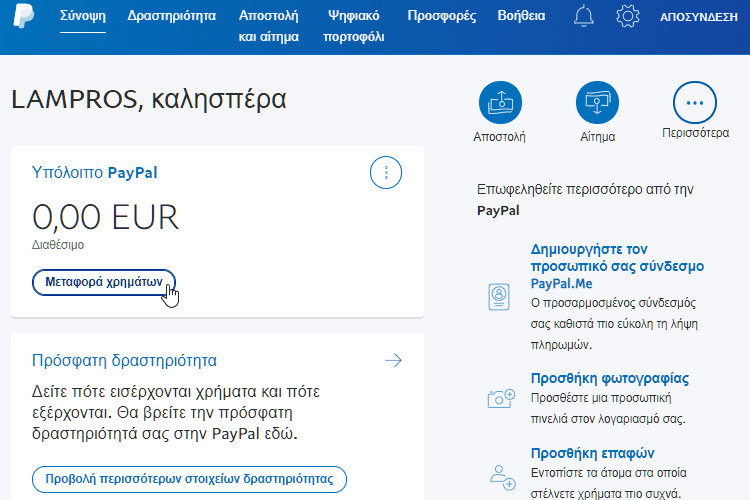
Task: Click the Προσθέστε μια προσωπική πινελιά description
Action: [608, 409]
